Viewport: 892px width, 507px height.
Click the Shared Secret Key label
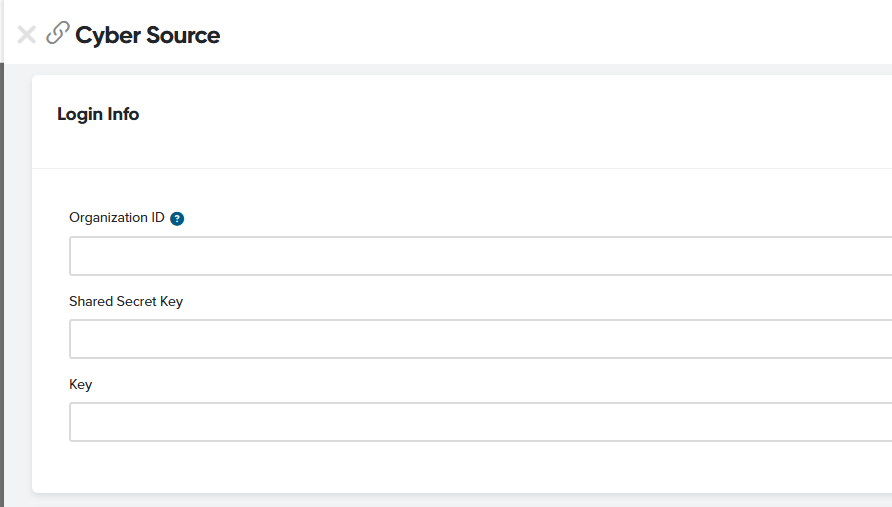pyautogui.click(x=126, y=301)
